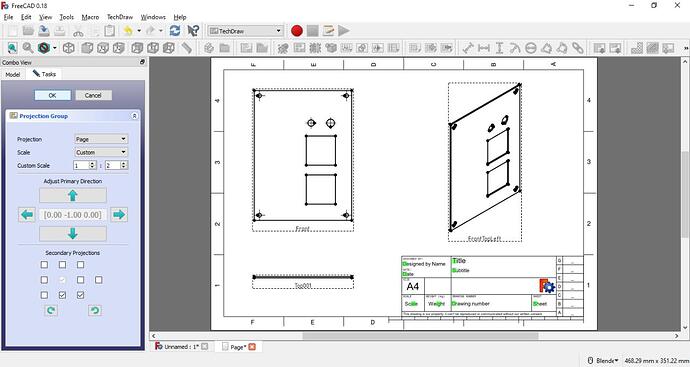Click the left arrow primary direction button
Image resolution: width=690 pixels, height=367 pixels.
point(27,215)
